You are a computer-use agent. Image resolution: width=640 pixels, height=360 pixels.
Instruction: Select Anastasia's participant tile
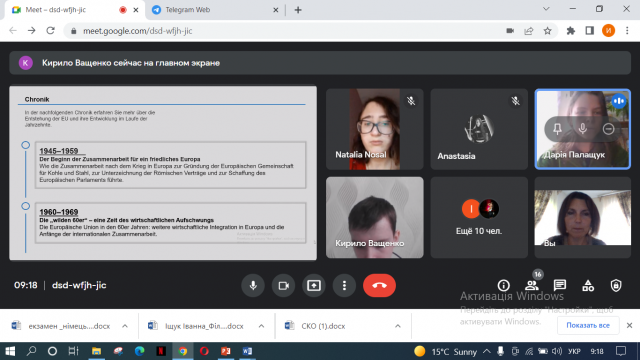click(479, 129)
